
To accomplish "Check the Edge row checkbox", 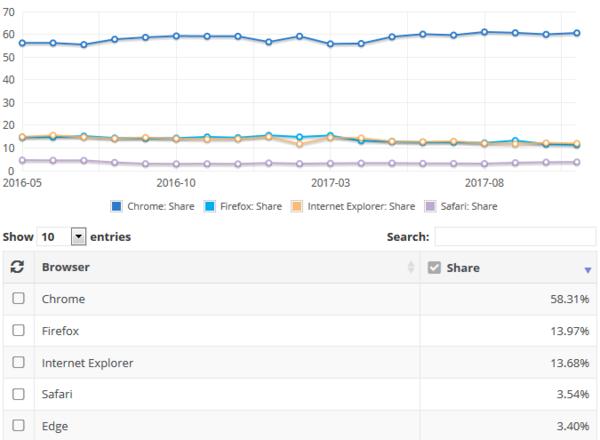I will tap(18, 425).
